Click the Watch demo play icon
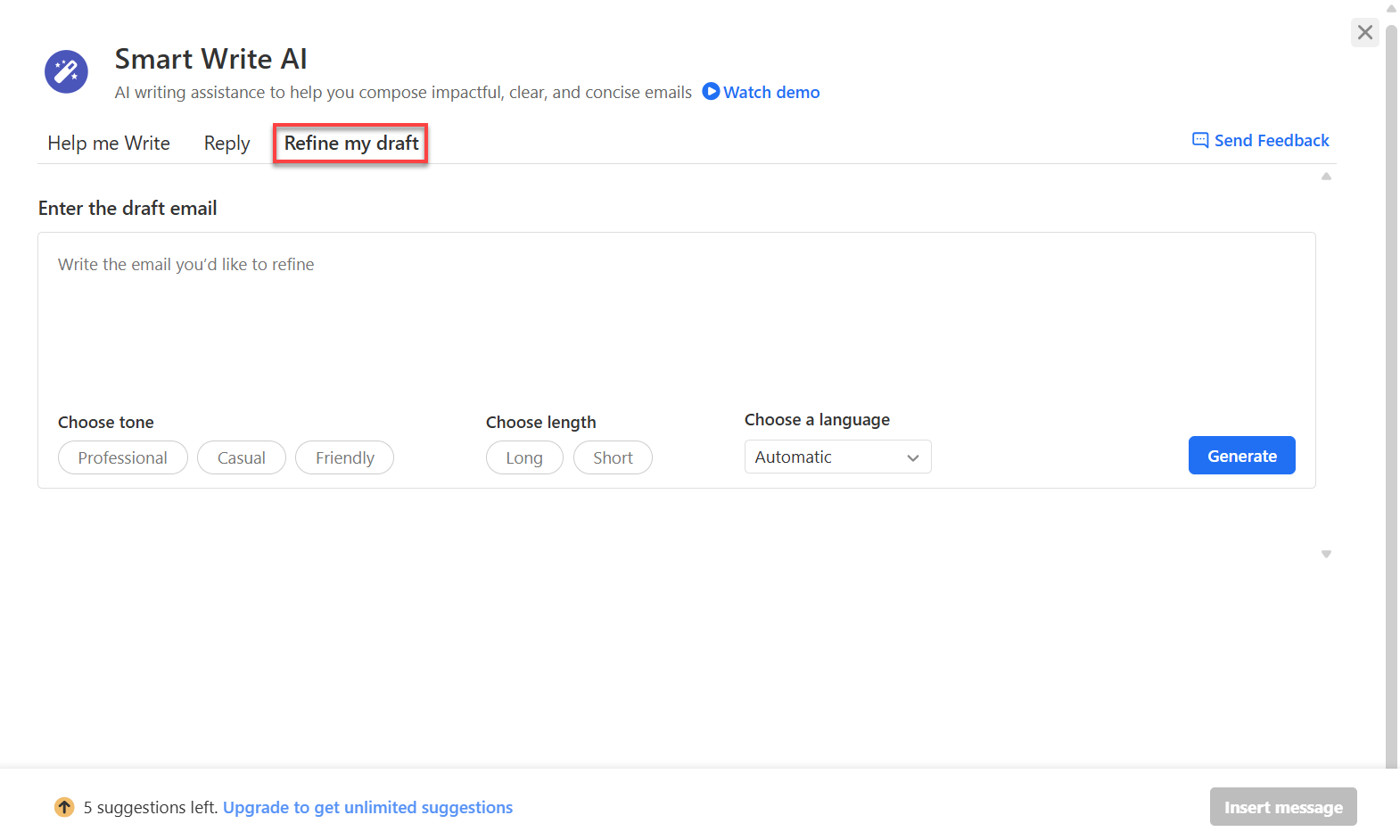 click(x=711, y=91)
